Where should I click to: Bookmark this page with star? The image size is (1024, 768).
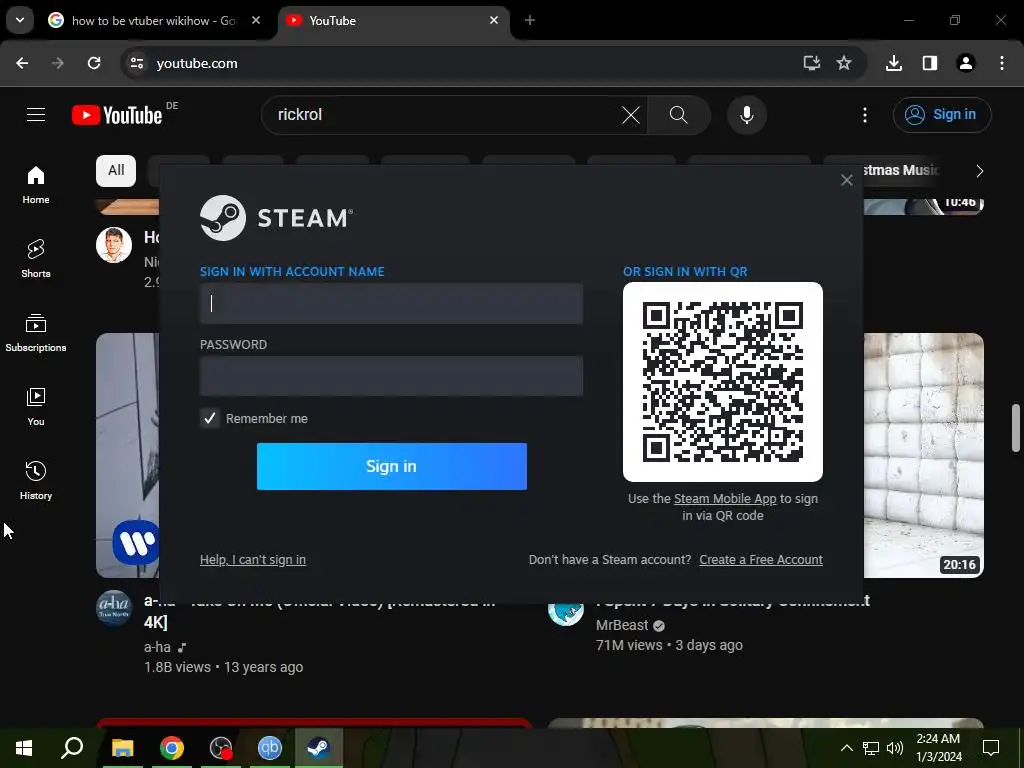coord(844,63)
